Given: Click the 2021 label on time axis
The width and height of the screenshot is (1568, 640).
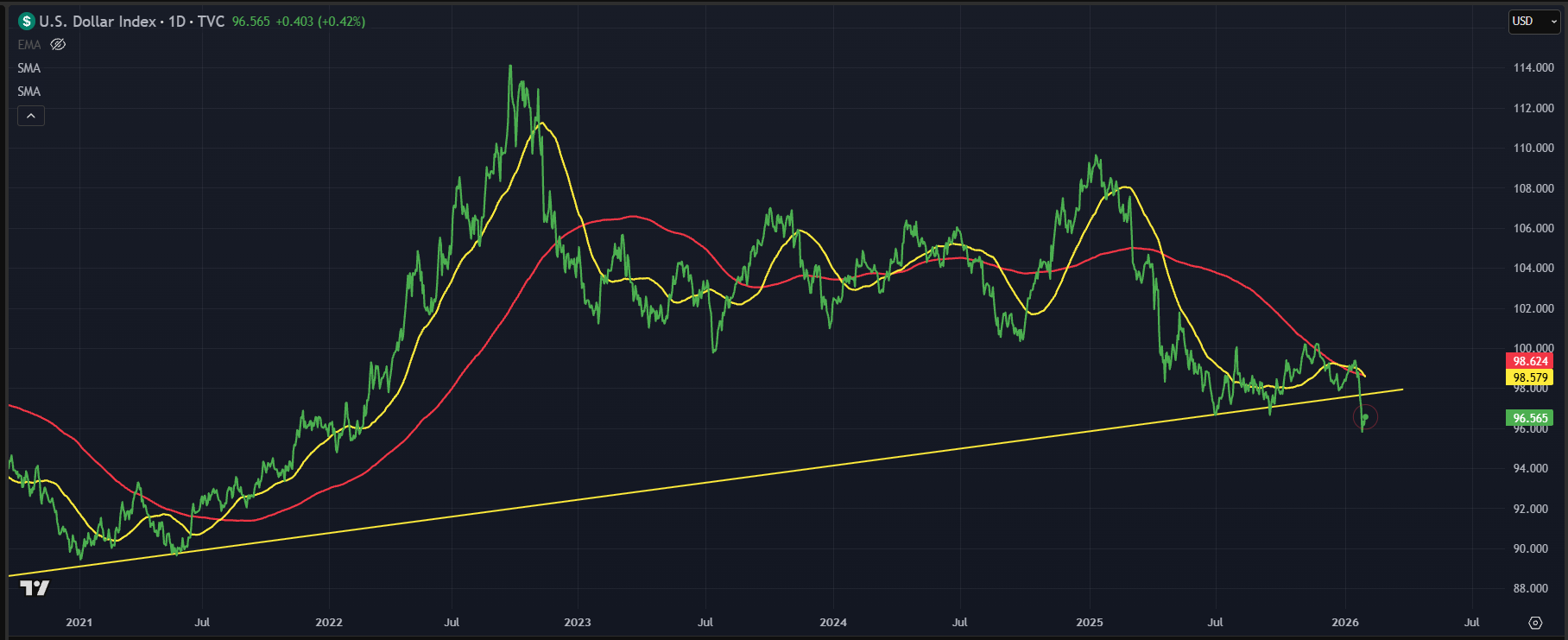Looking at the screenshot, I should (x=79, y=622).
